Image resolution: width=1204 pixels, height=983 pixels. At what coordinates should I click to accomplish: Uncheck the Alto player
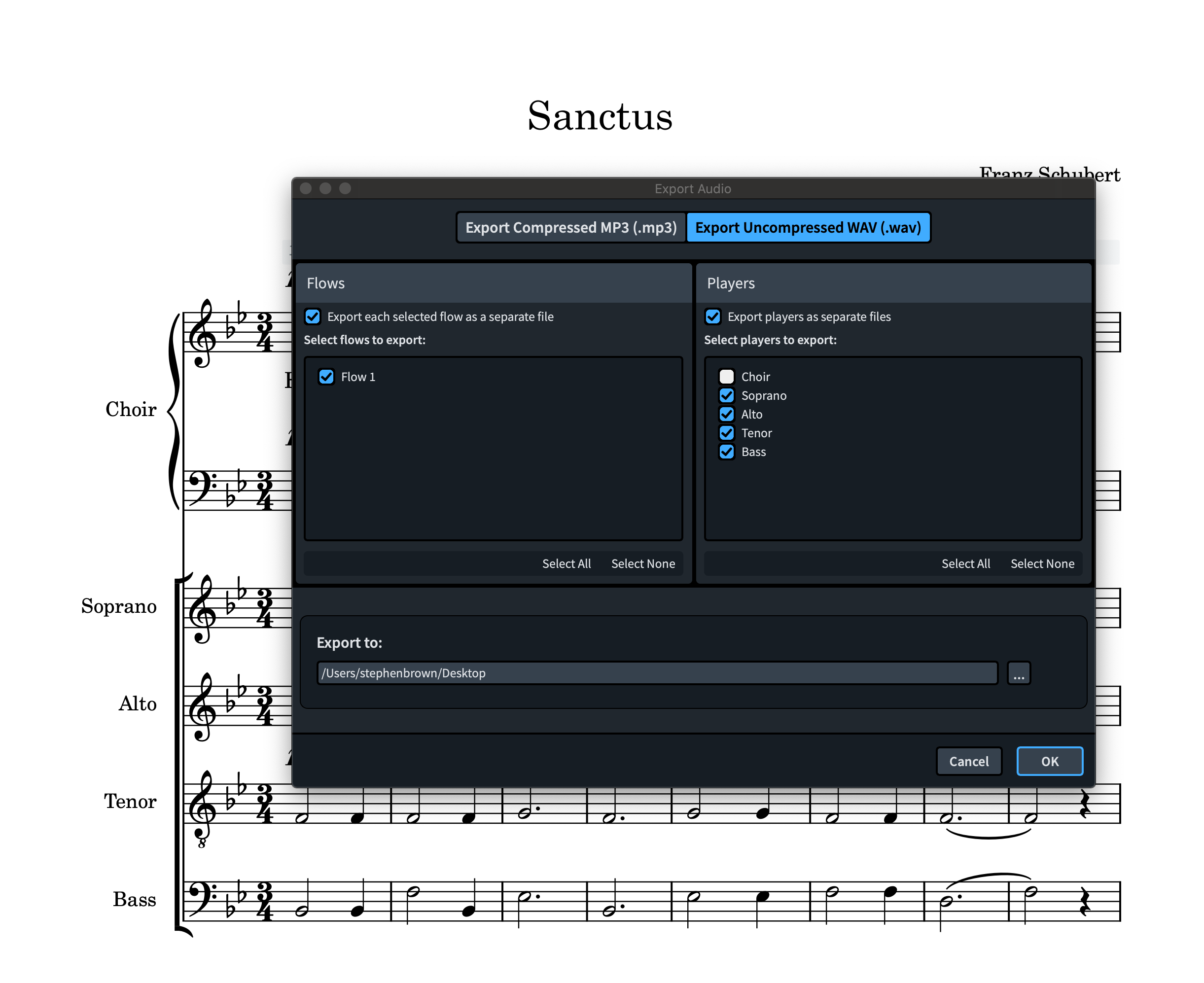[726, 414]
